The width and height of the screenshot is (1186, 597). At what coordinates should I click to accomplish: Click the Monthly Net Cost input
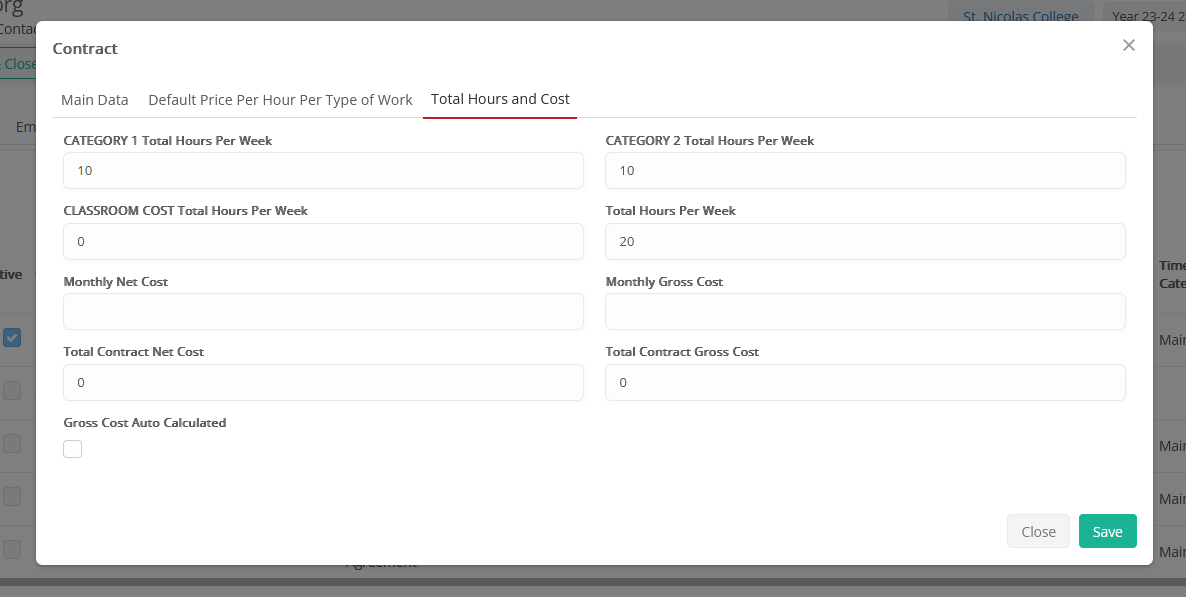tap(323, 312)
